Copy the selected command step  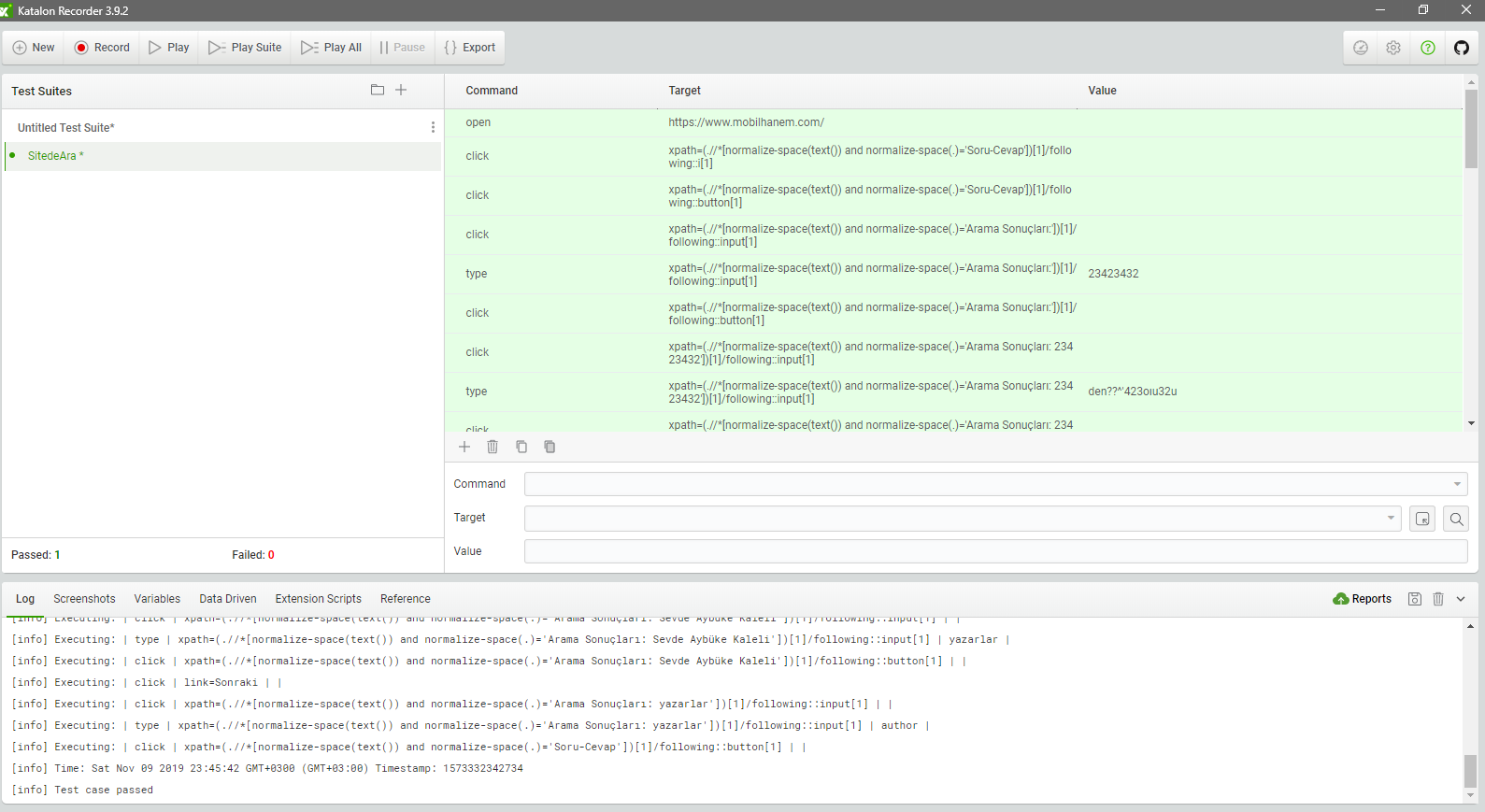coord(521,447)
